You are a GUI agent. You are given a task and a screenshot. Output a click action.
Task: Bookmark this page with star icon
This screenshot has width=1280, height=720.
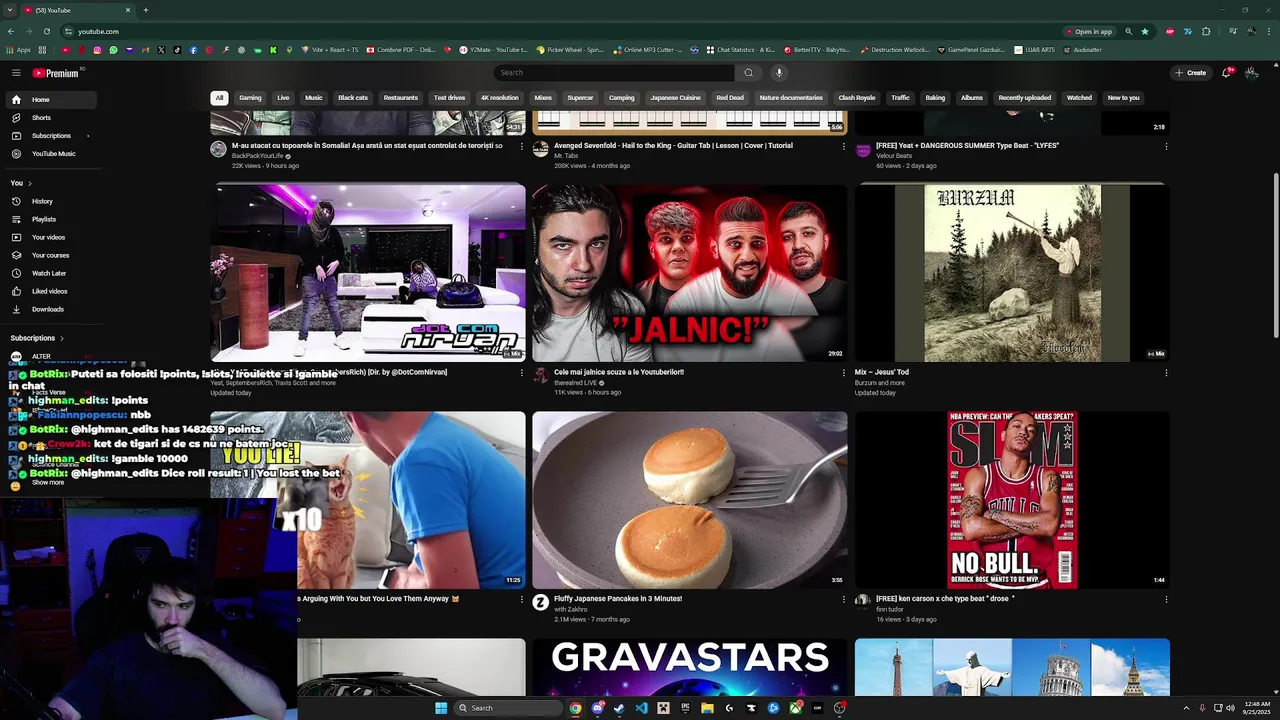point(1145,31)
